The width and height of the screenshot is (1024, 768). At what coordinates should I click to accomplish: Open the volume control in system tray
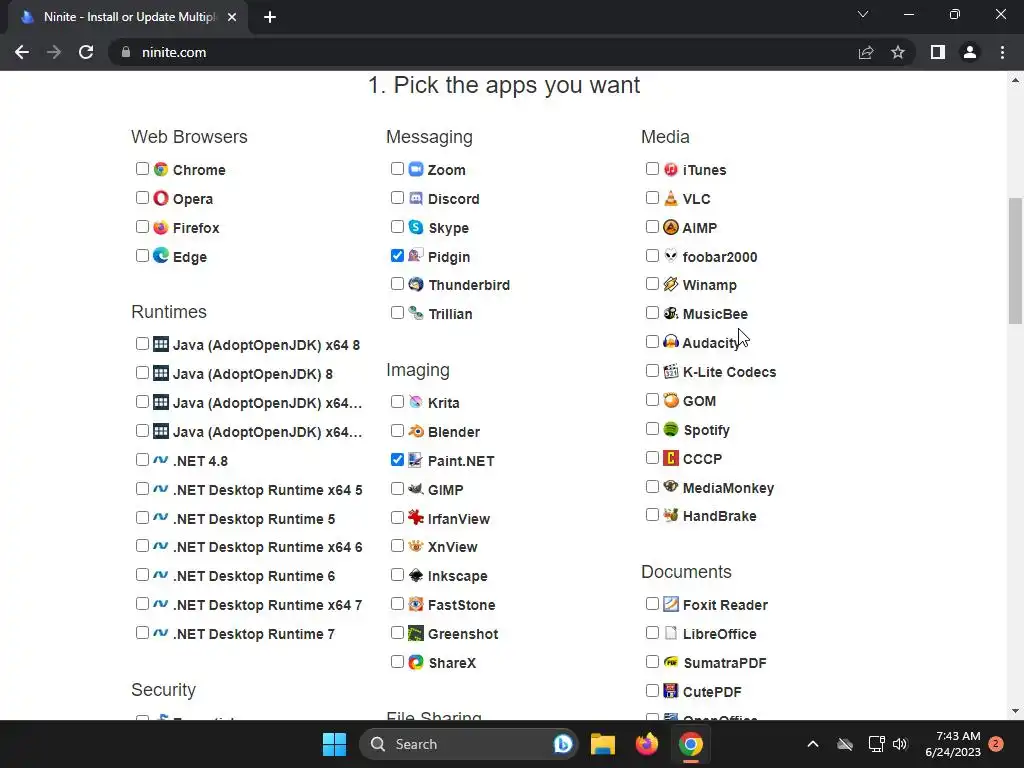click(900, 744)
